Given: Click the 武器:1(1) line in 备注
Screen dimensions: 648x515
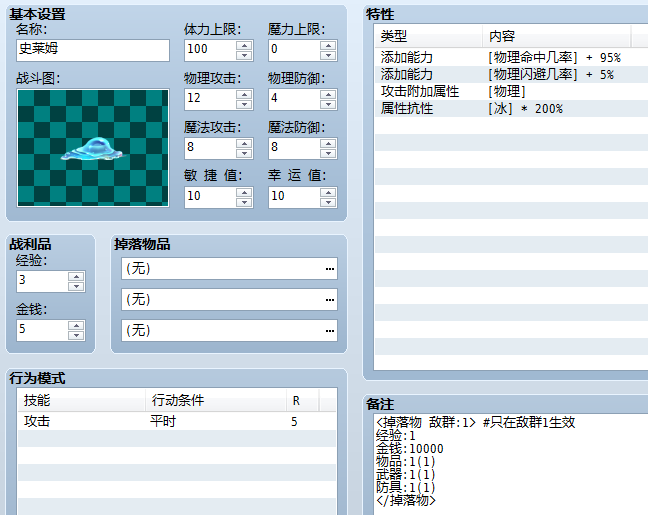Looking at the screenshot, I should point(405,474).
